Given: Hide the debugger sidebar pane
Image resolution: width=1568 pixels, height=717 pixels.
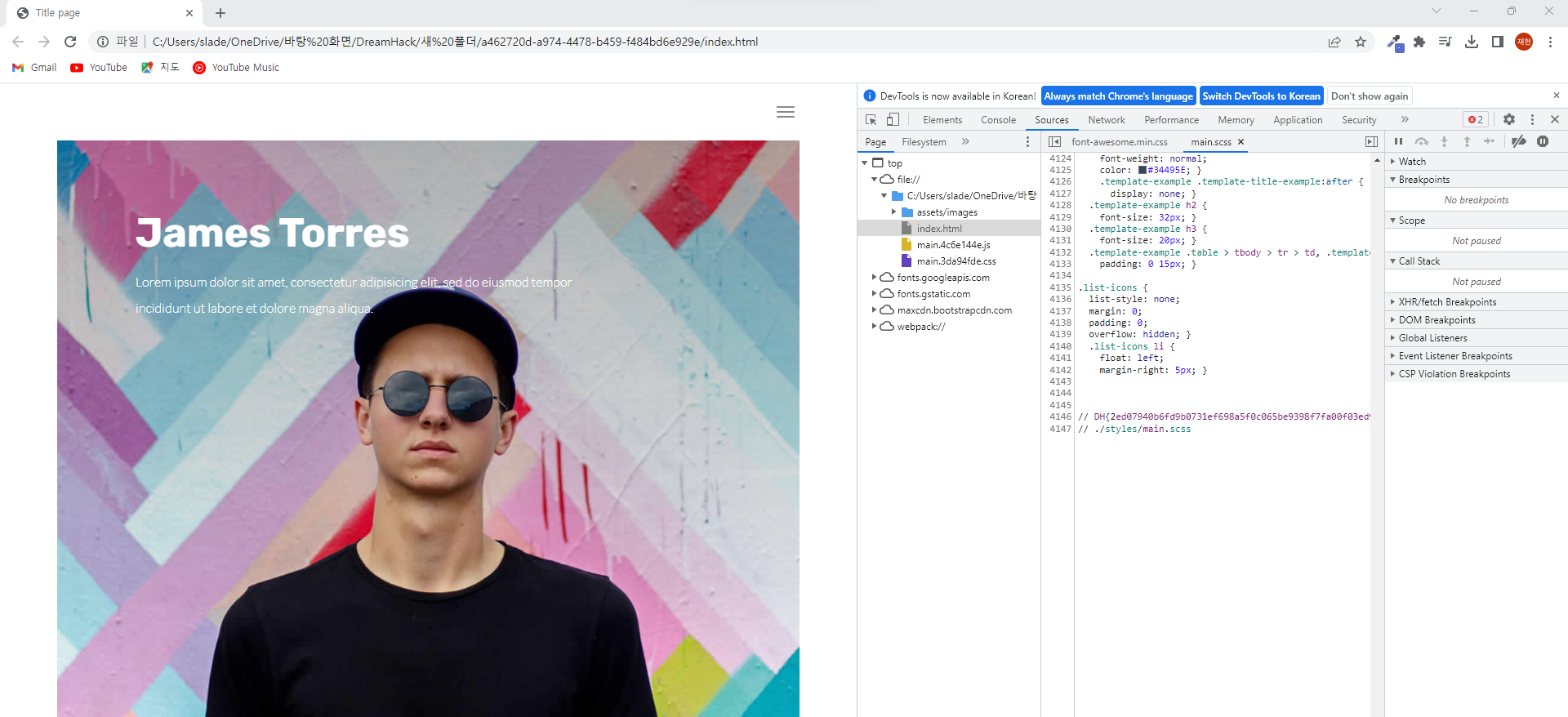Looking at the screenshot, I should point(1371,141).
